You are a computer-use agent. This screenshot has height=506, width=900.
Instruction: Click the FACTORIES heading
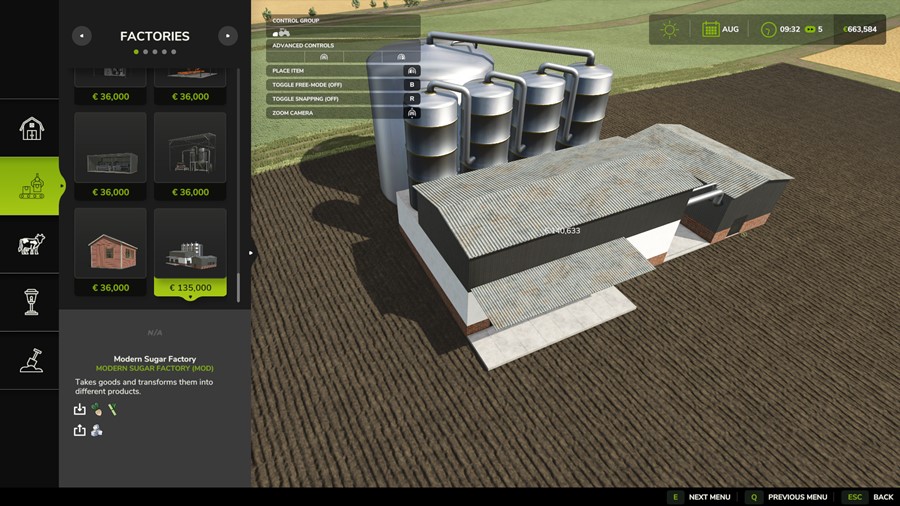point(154,36)
